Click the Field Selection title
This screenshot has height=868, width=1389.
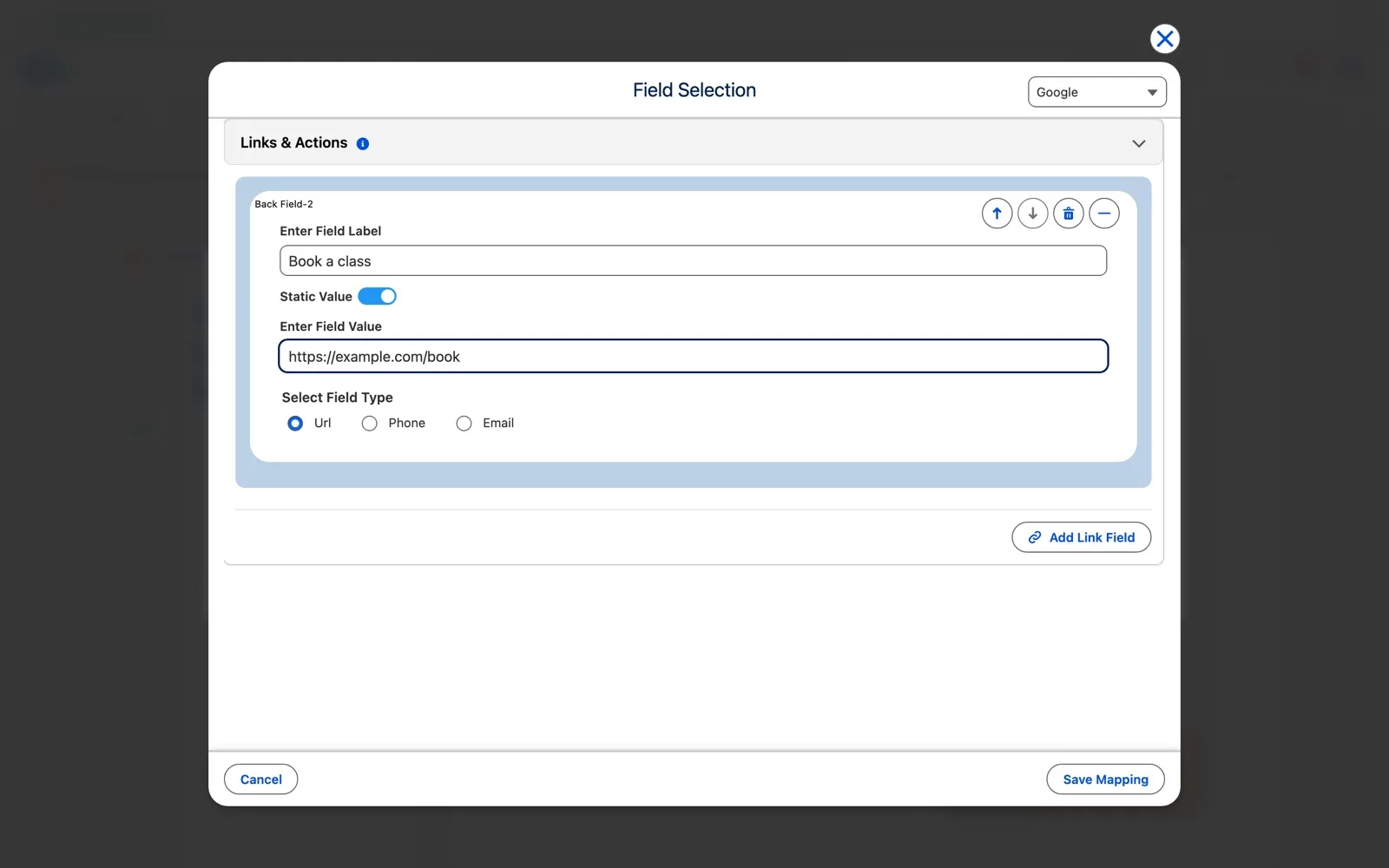pos(694,90)
